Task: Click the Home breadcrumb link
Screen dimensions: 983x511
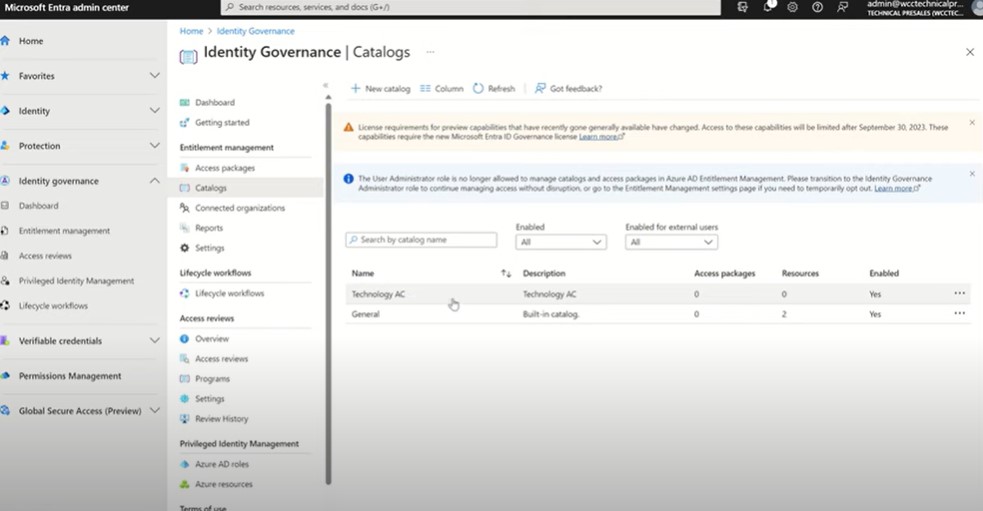Action: coord(191,31)
